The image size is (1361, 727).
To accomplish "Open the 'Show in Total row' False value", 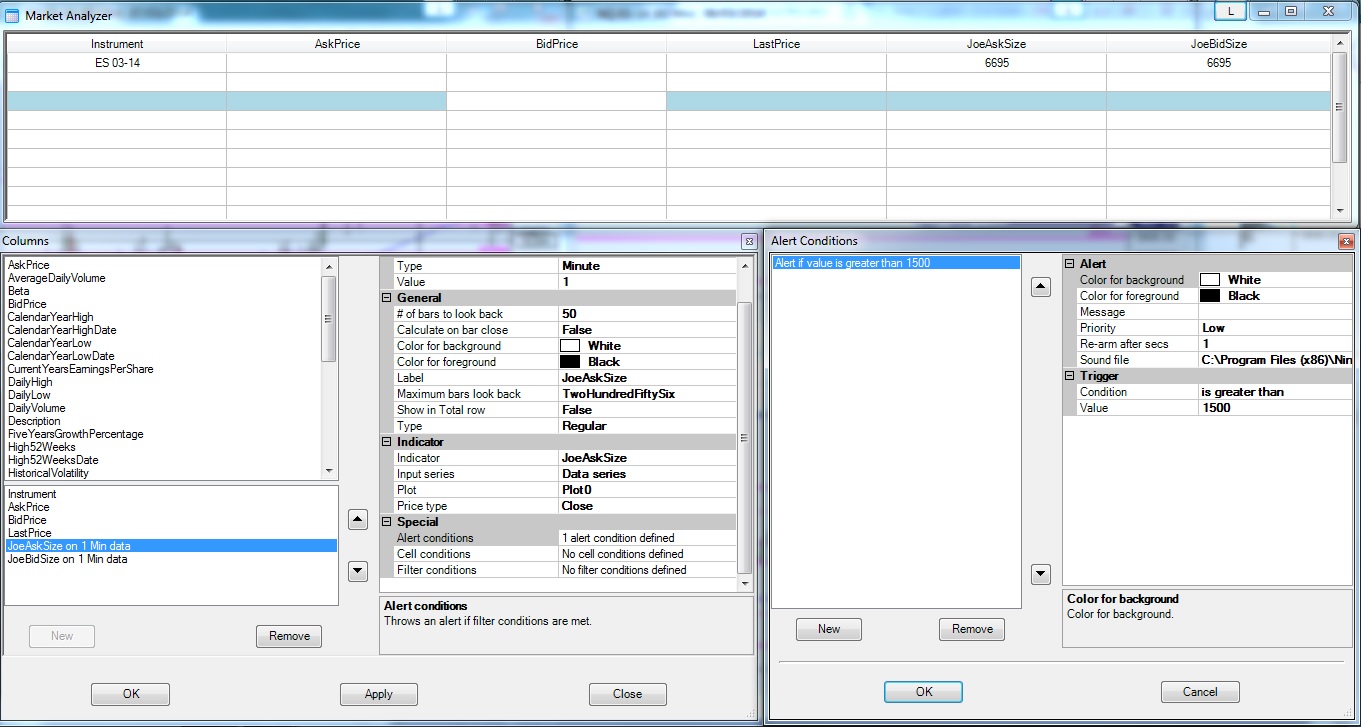I will click(x=647, y=410).
